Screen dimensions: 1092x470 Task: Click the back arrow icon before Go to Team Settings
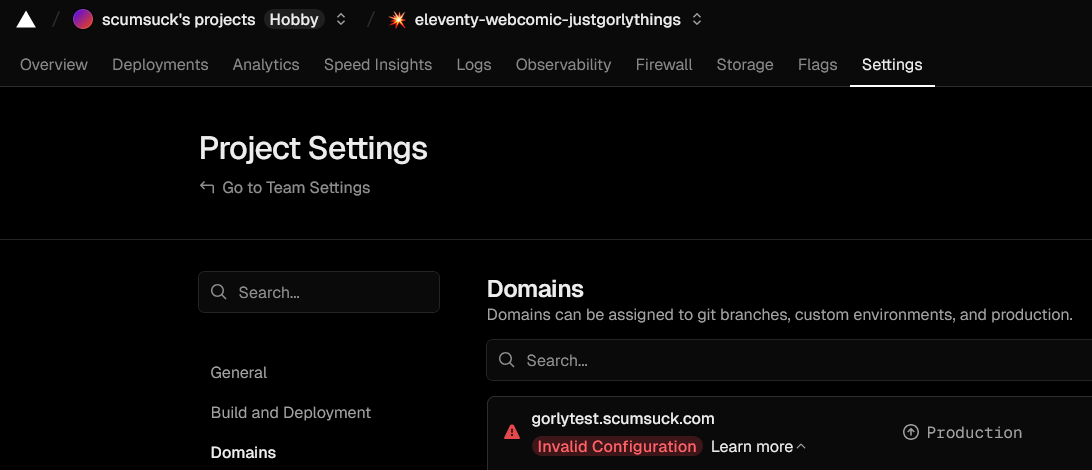[207, 187]
